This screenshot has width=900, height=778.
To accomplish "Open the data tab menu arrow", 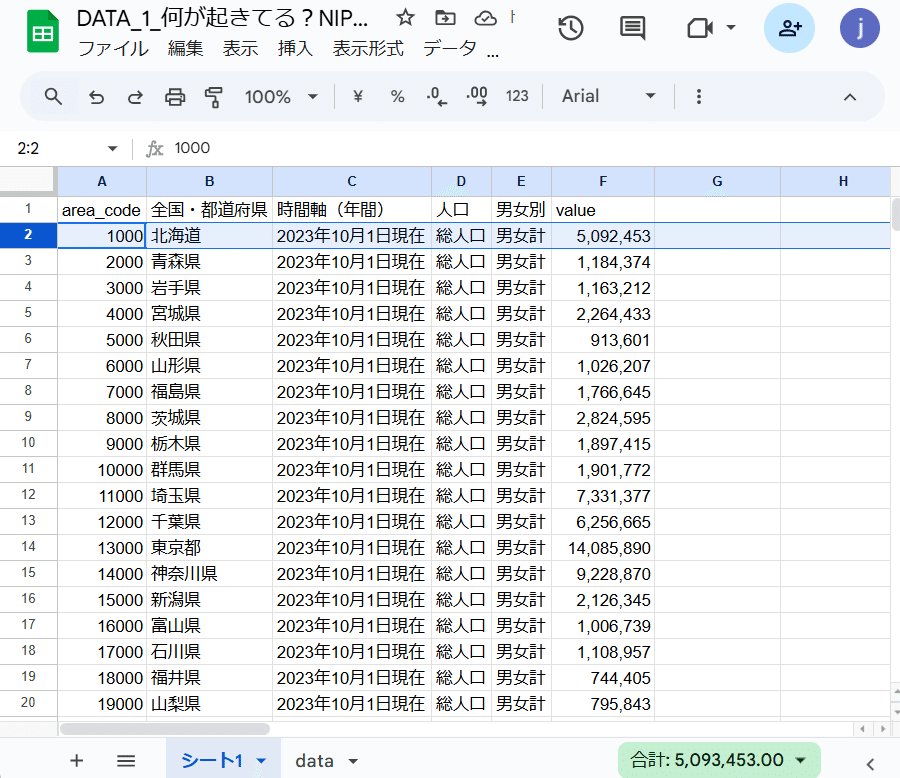I will point(353,761).
